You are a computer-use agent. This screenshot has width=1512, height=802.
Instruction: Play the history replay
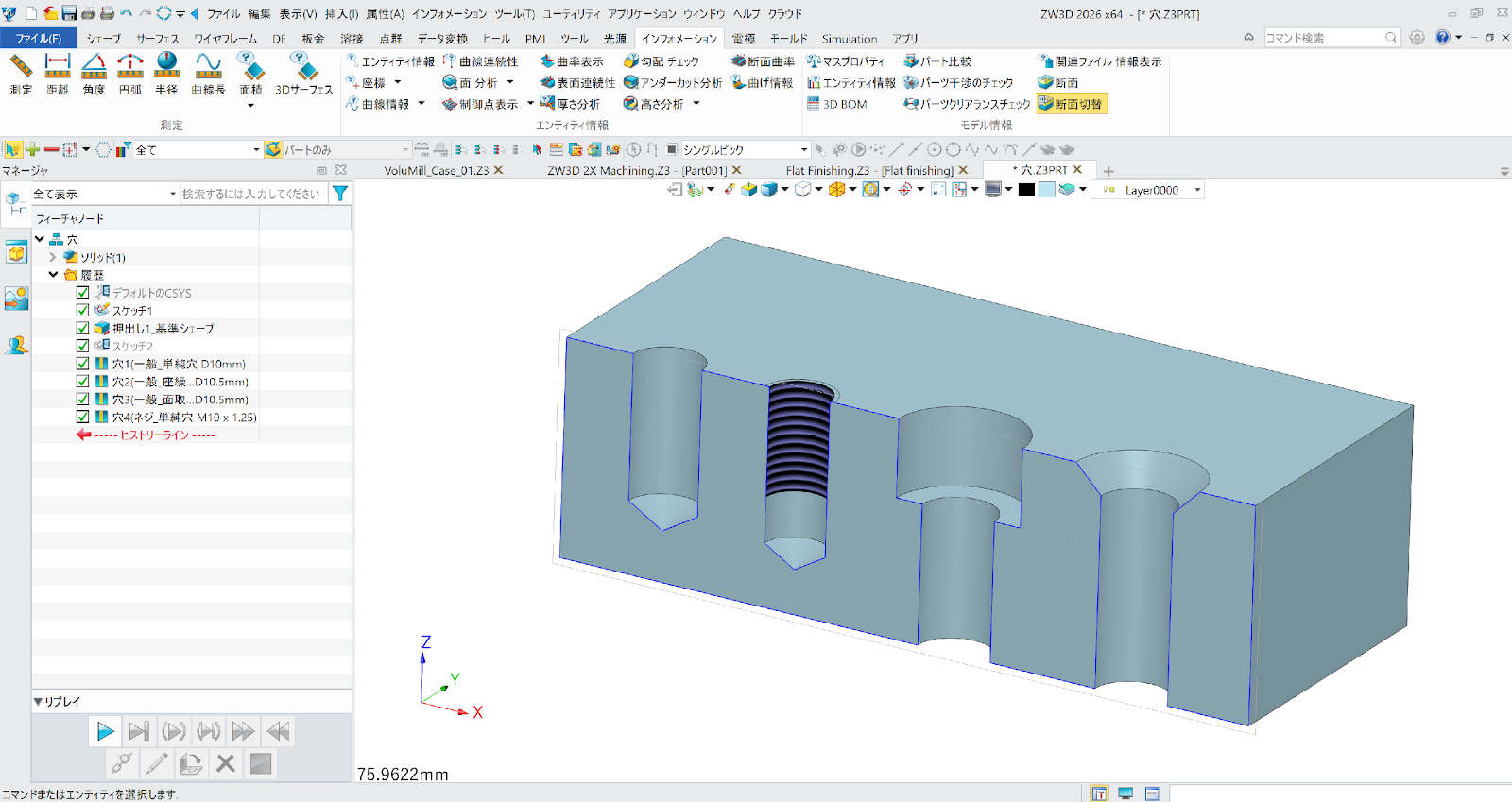pyautogui.click(x=105, y=731)
